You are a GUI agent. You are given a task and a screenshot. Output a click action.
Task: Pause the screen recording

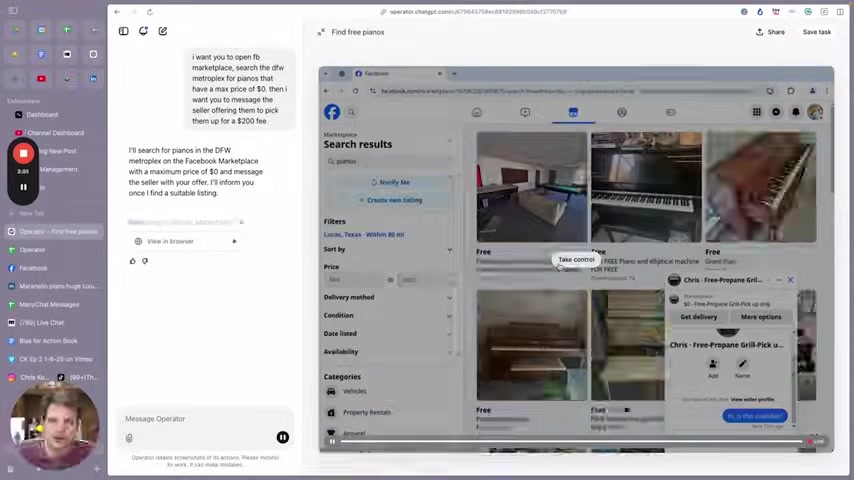pos(23,187)
